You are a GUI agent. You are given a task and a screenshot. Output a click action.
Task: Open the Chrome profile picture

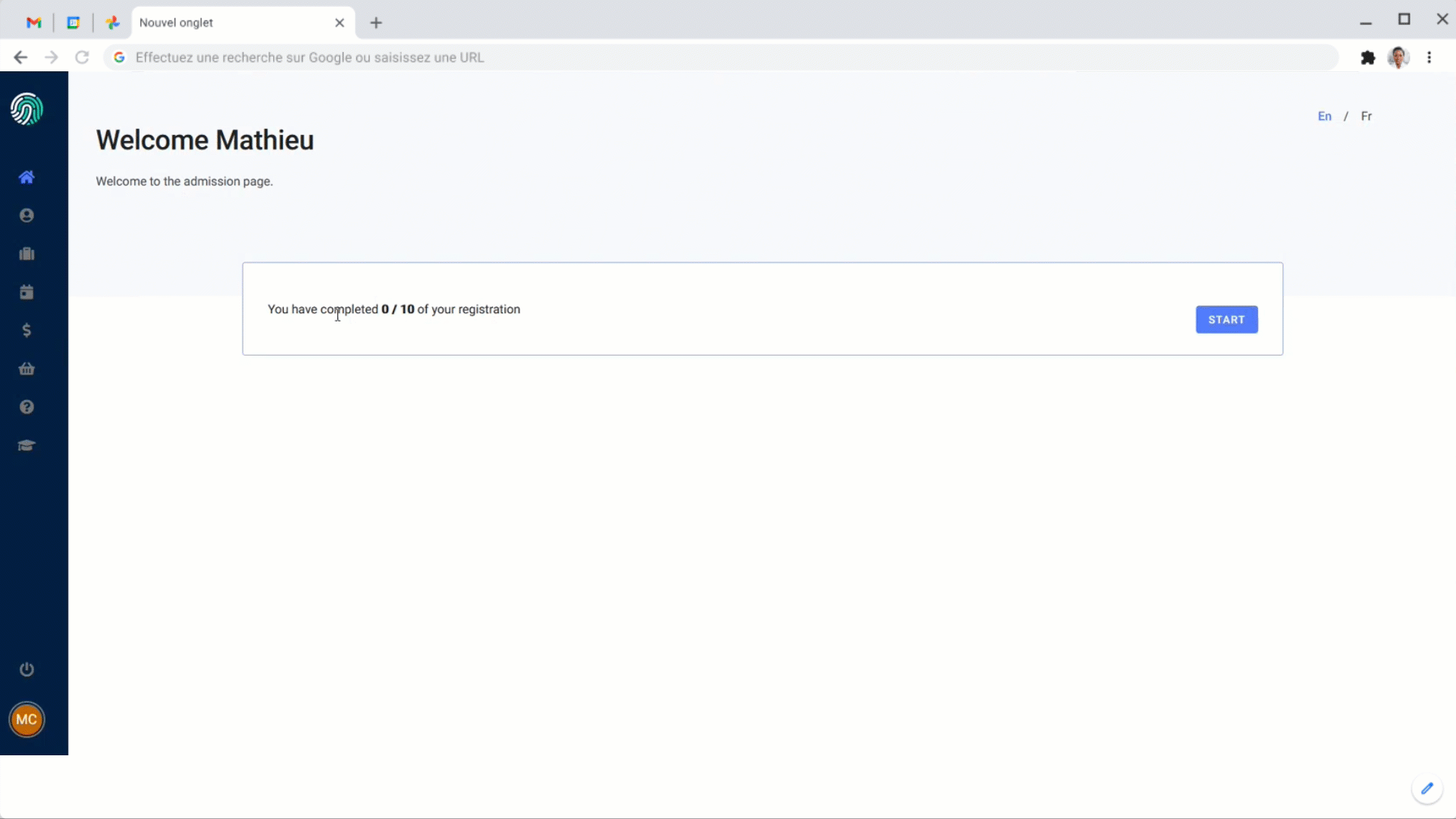click(x=1398, y=58)
